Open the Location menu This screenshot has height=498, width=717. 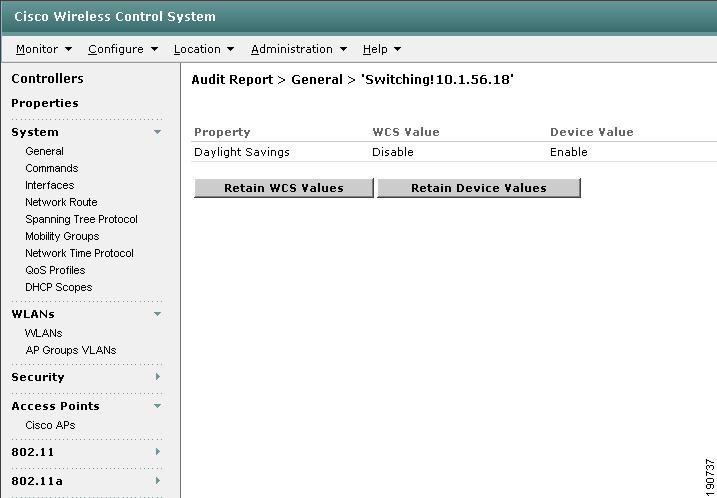point(204,49)
